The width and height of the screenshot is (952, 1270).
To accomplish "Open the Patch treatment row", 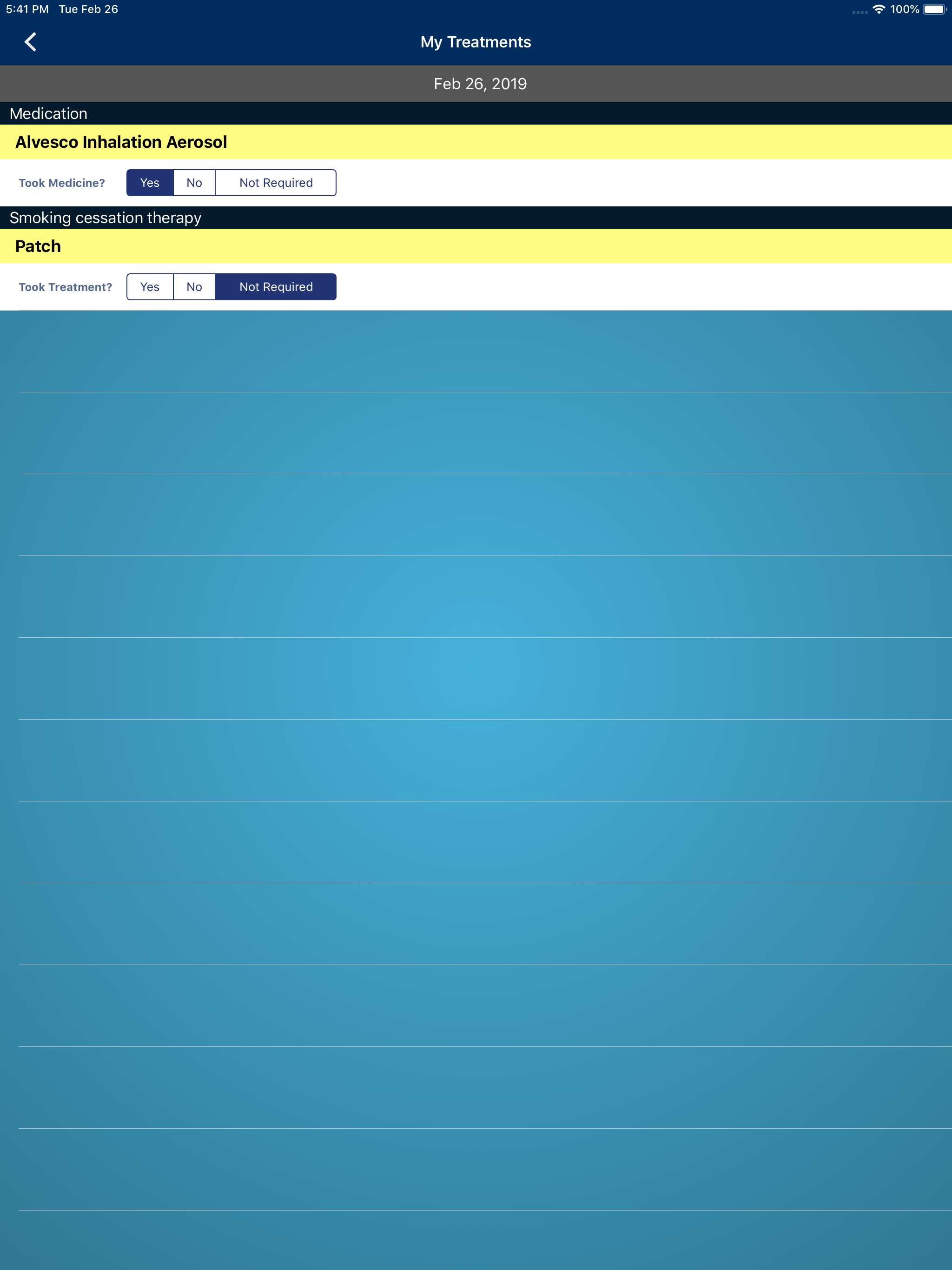I will pos(38,246).
